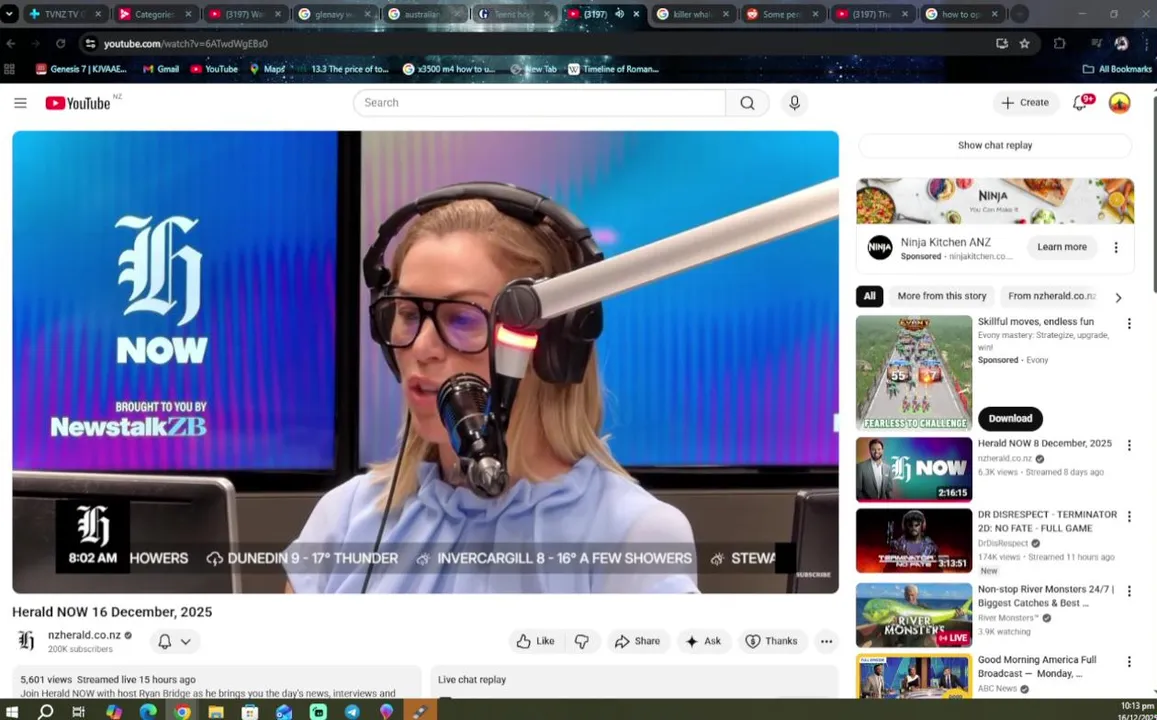Bookmark this page with star icon
The width and height of the screenshot is (1157, 720).
(1024, 44)
